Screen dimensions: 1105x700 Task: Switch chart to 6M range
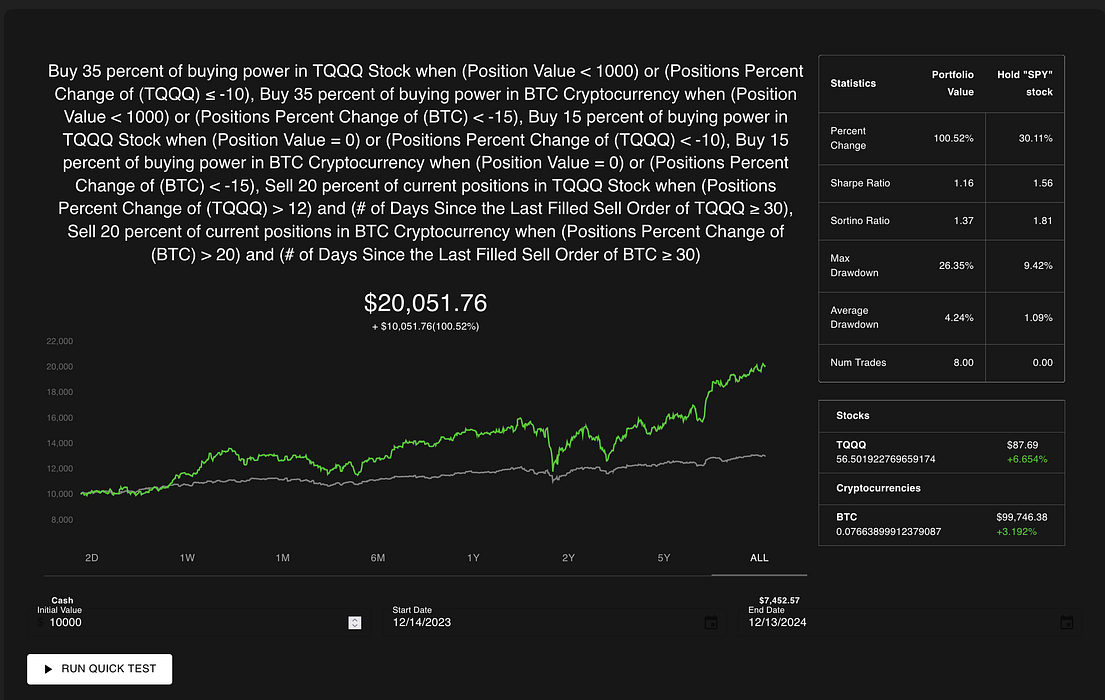click(378, 558)
